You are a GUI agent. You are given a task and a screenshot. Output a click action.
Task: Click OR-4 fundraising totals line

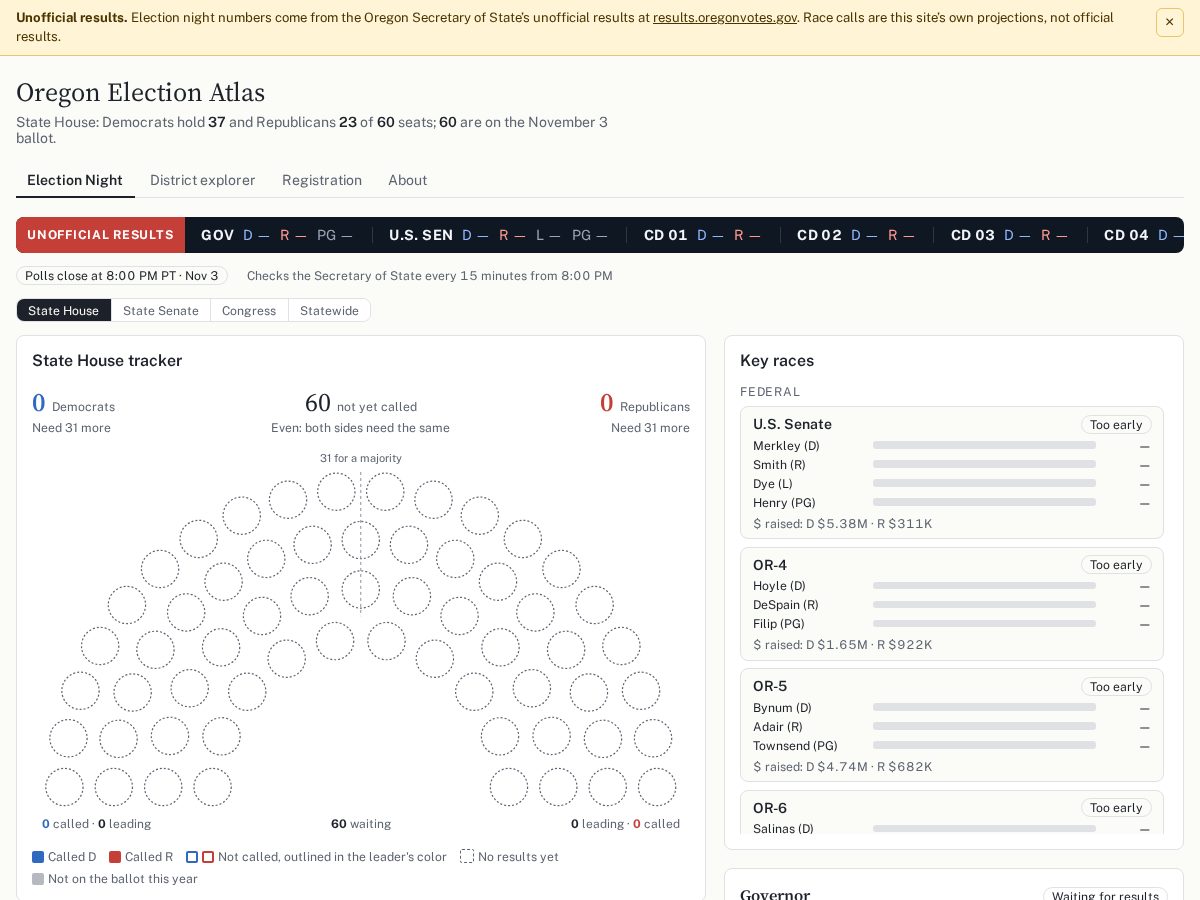[843, 645]
